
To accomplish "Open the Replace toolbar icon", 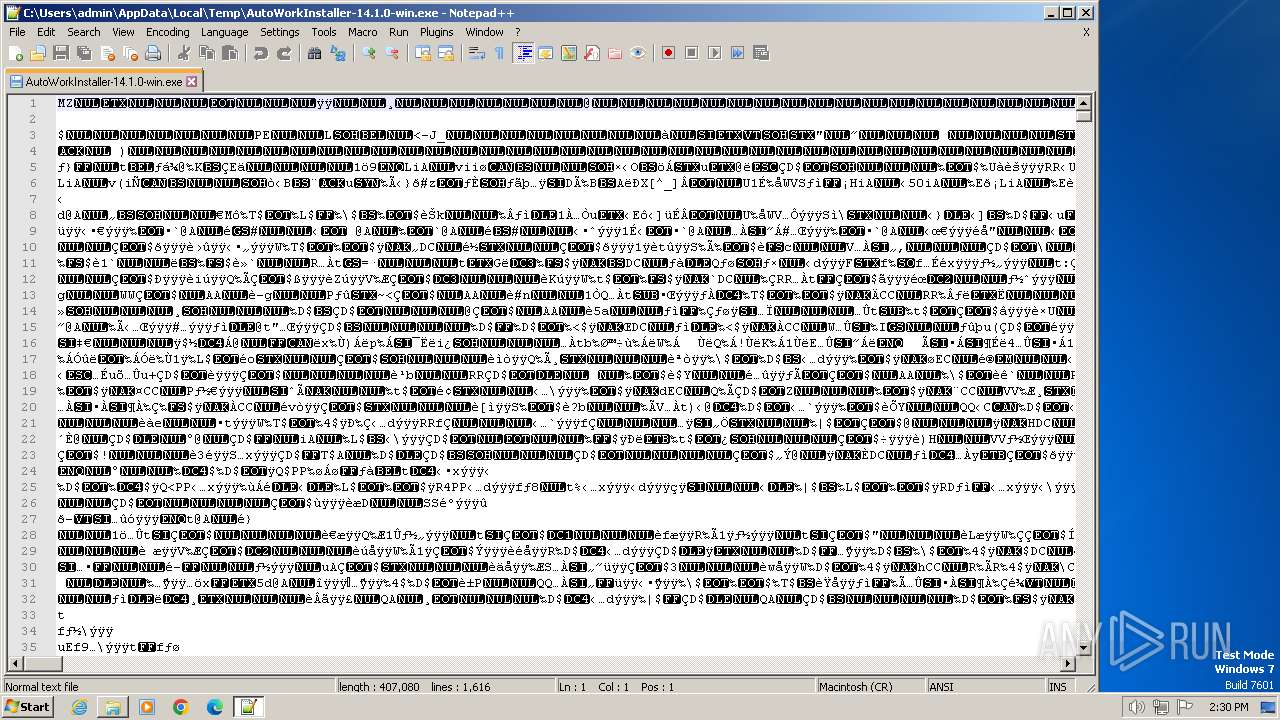I will click(336, 53).
